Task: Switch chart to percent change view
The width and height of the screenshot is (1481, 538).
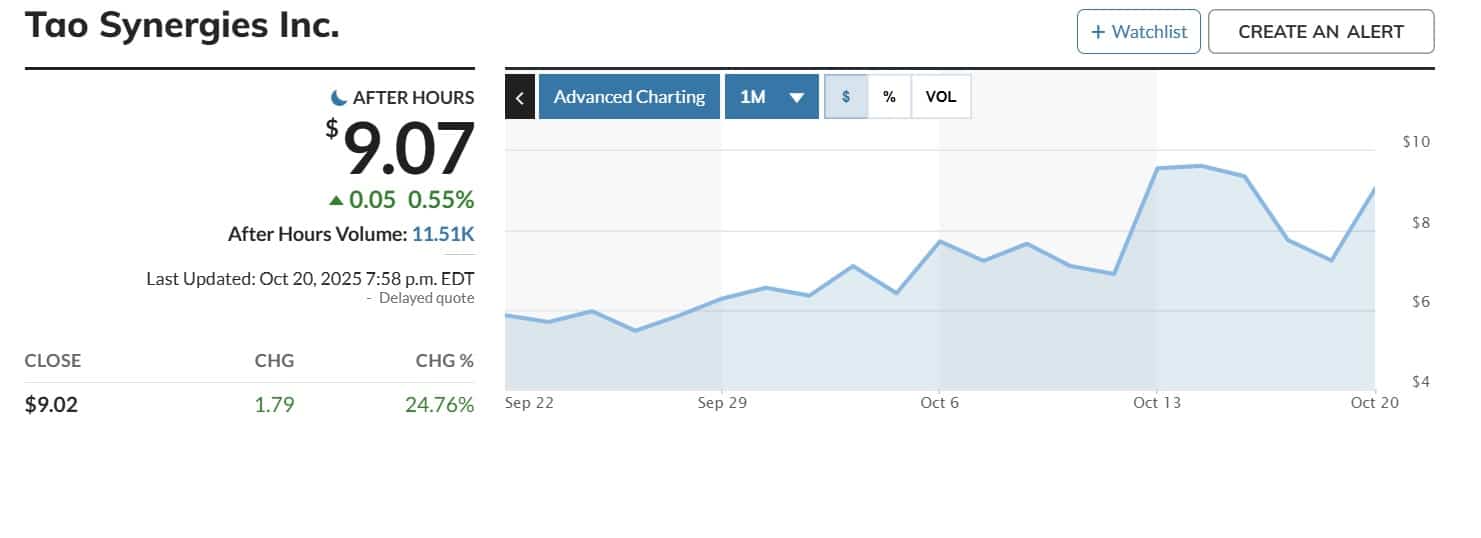Action: coord(889,97)
